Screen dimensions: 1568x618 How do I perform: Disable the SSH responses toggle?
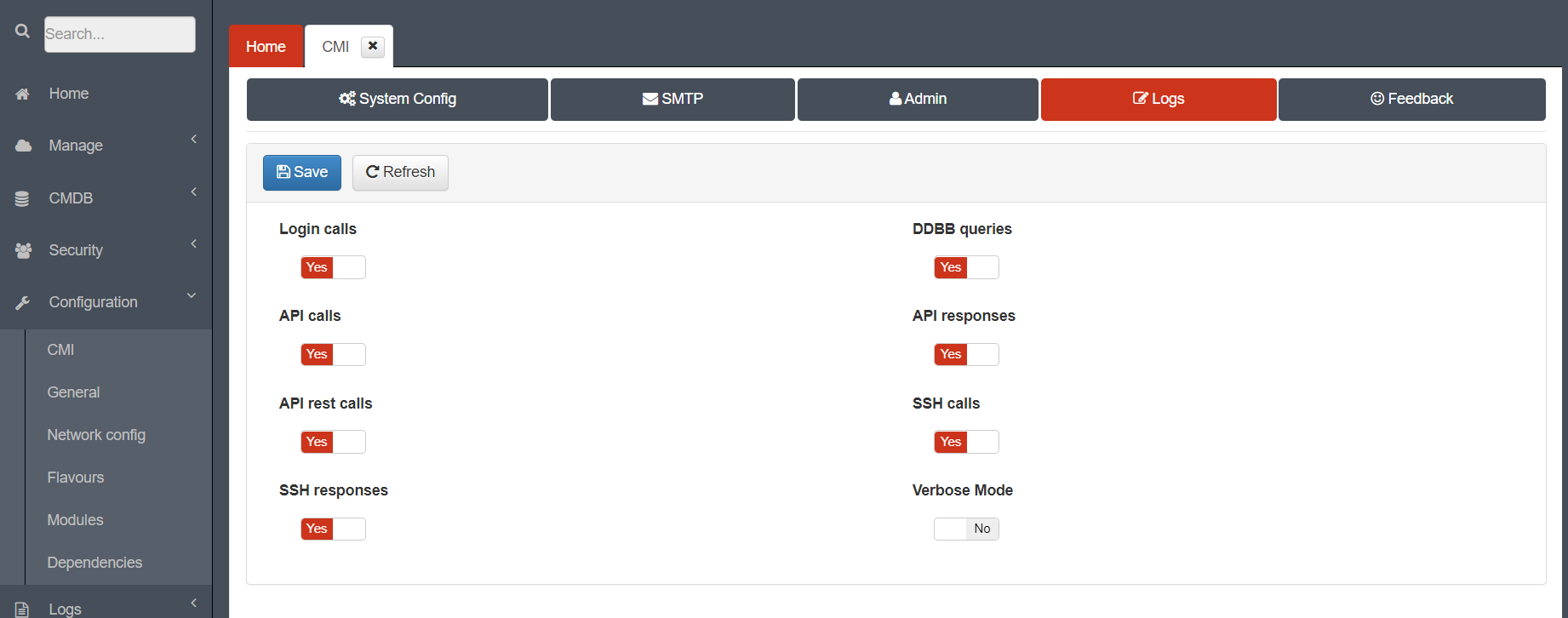333,529
